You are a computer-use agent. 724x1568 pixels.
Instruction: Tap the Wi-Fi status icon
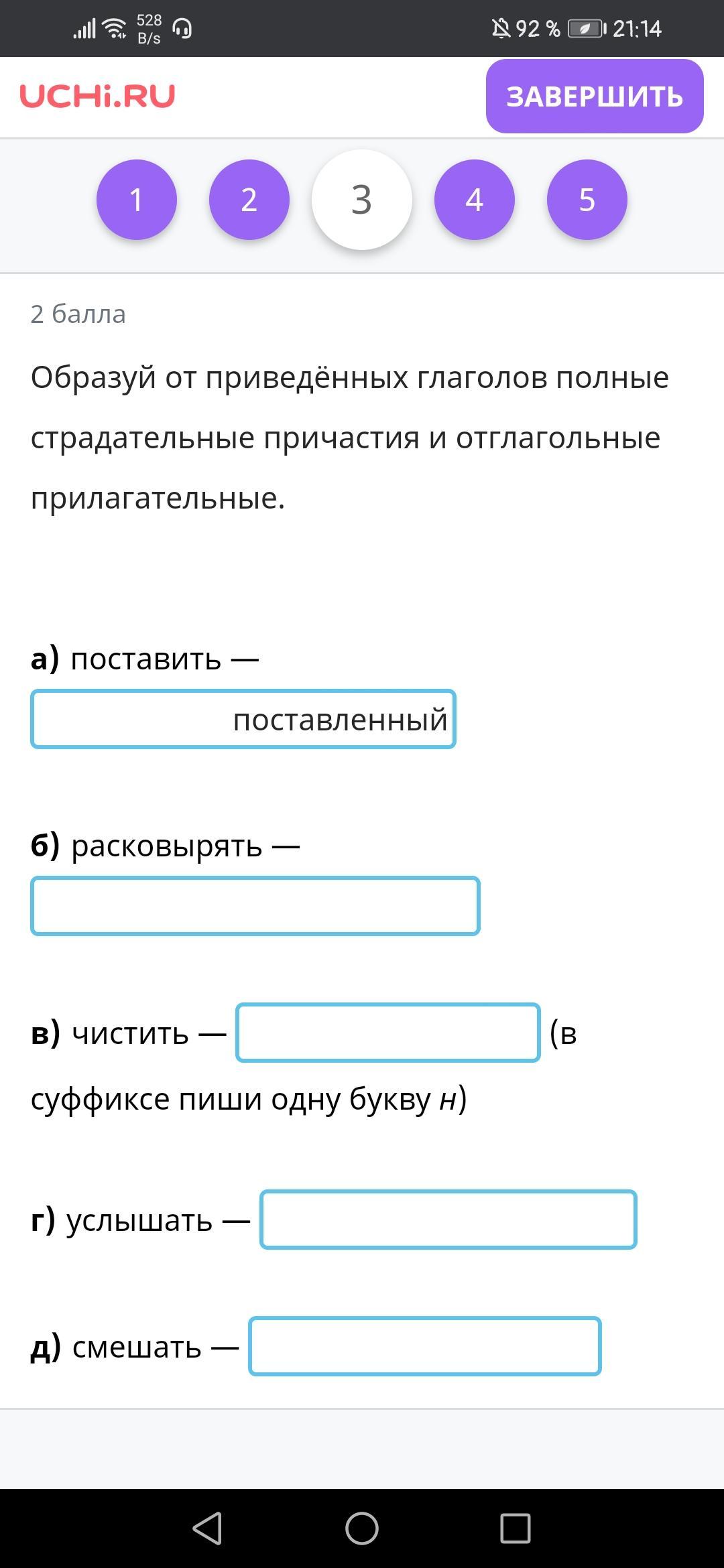click(x=115, y=29)
